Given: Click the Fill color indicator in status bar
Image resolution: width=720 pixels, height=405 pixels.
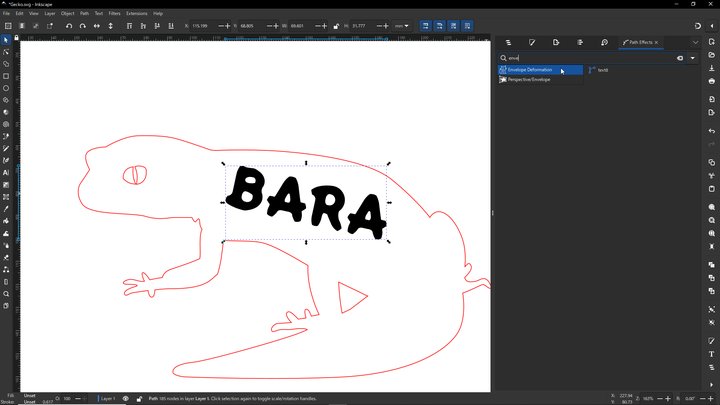Looking at the screenshot, I should tap(29, 395).
